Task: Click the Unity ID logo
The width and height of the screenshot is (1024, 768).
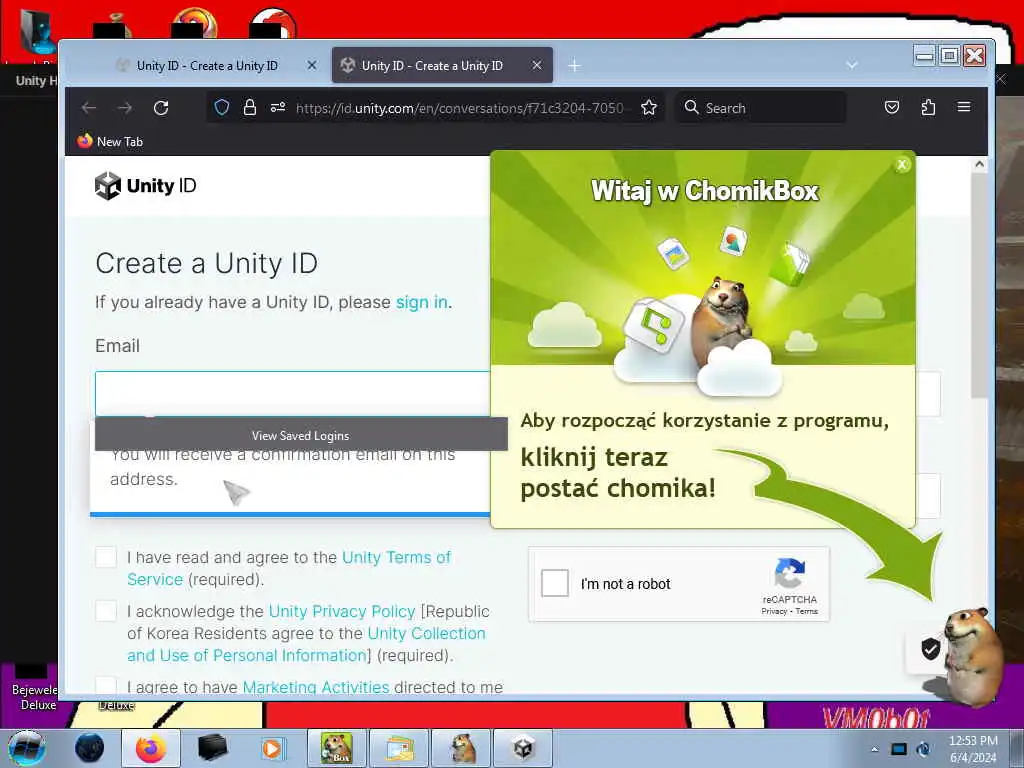Action: click(145, 185)
